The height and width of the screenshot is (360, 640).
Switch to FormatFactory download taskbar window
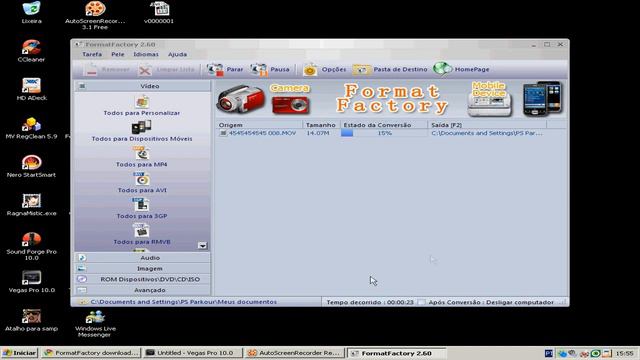(91, 353)
